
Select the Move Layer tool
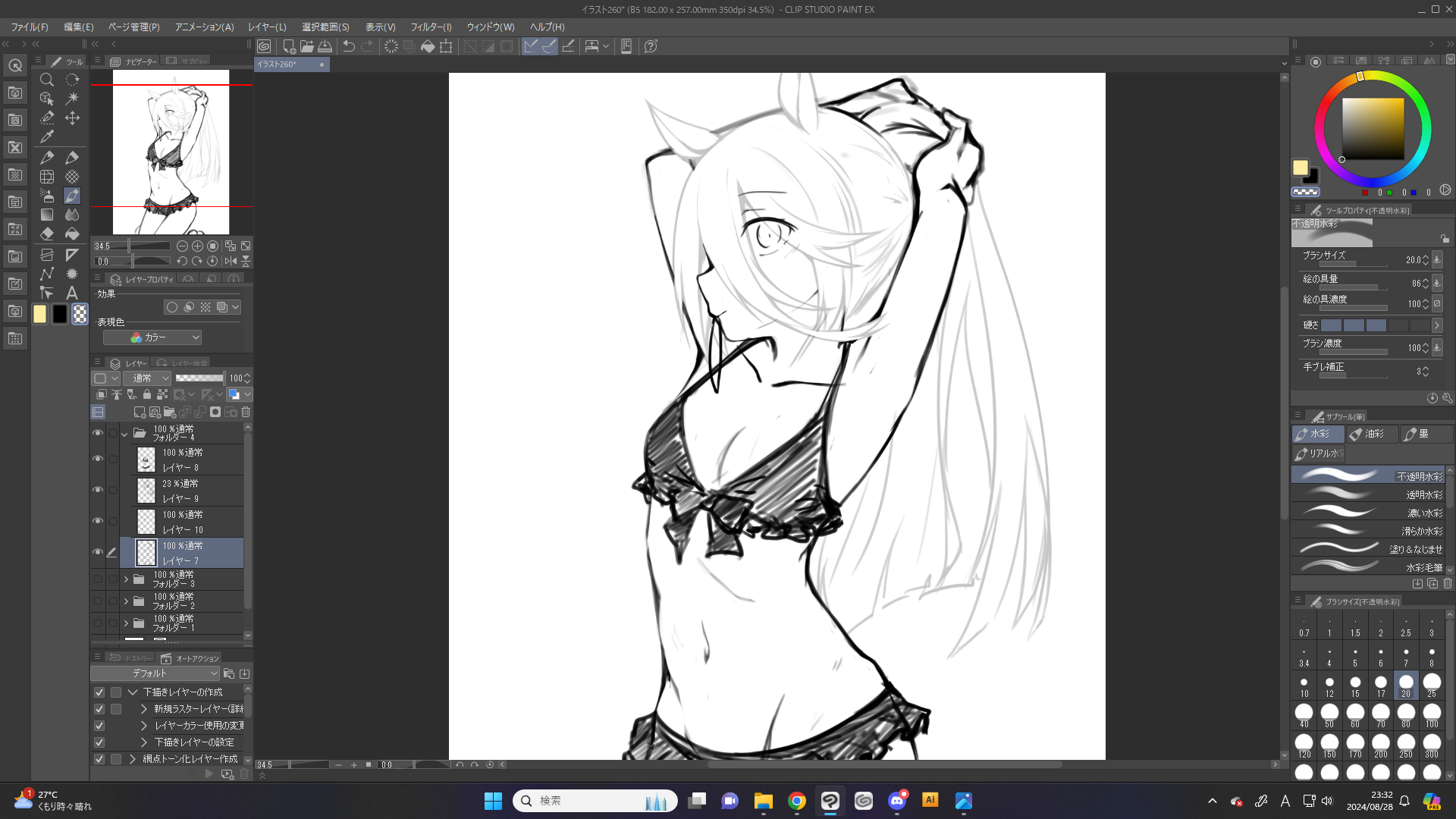point(72,118)
